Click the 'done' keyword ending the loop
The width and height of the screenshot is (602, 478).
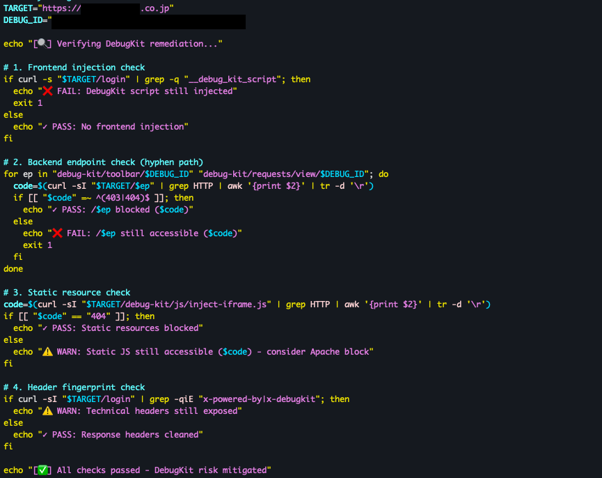click(x=13, y=269)
